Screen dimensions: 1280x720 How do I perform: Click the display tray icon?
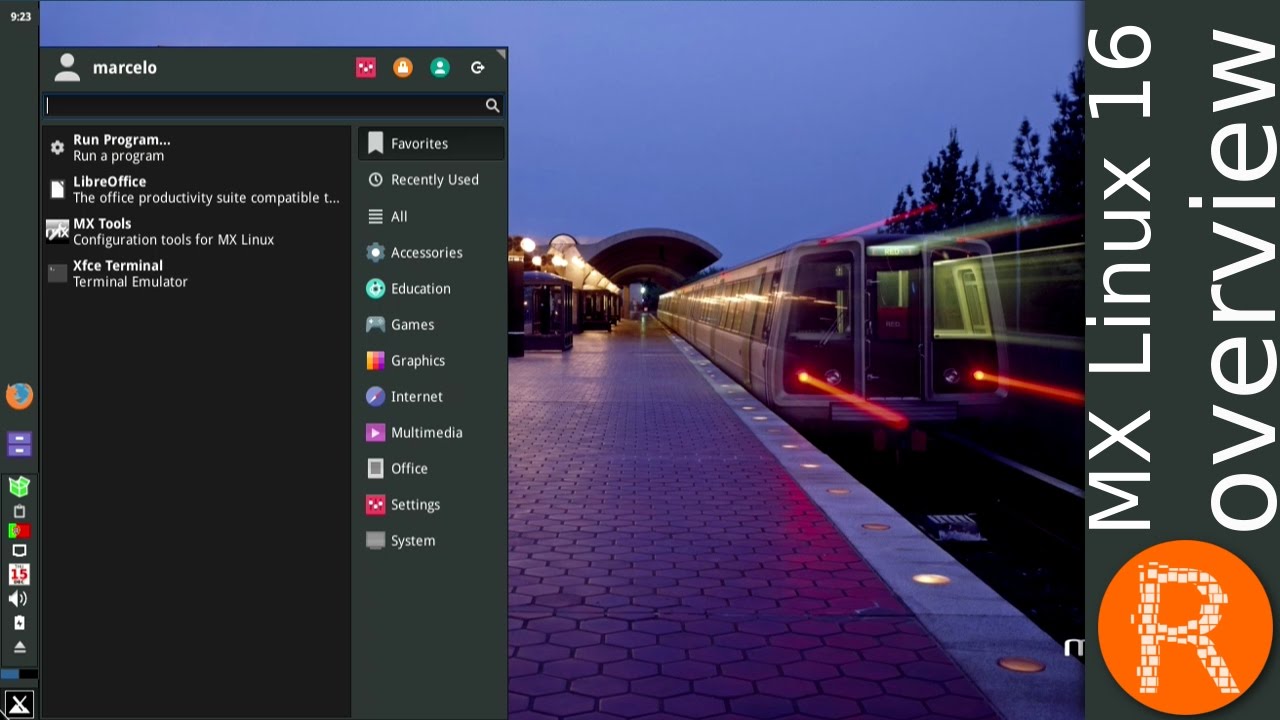click(x=19, y=551)
